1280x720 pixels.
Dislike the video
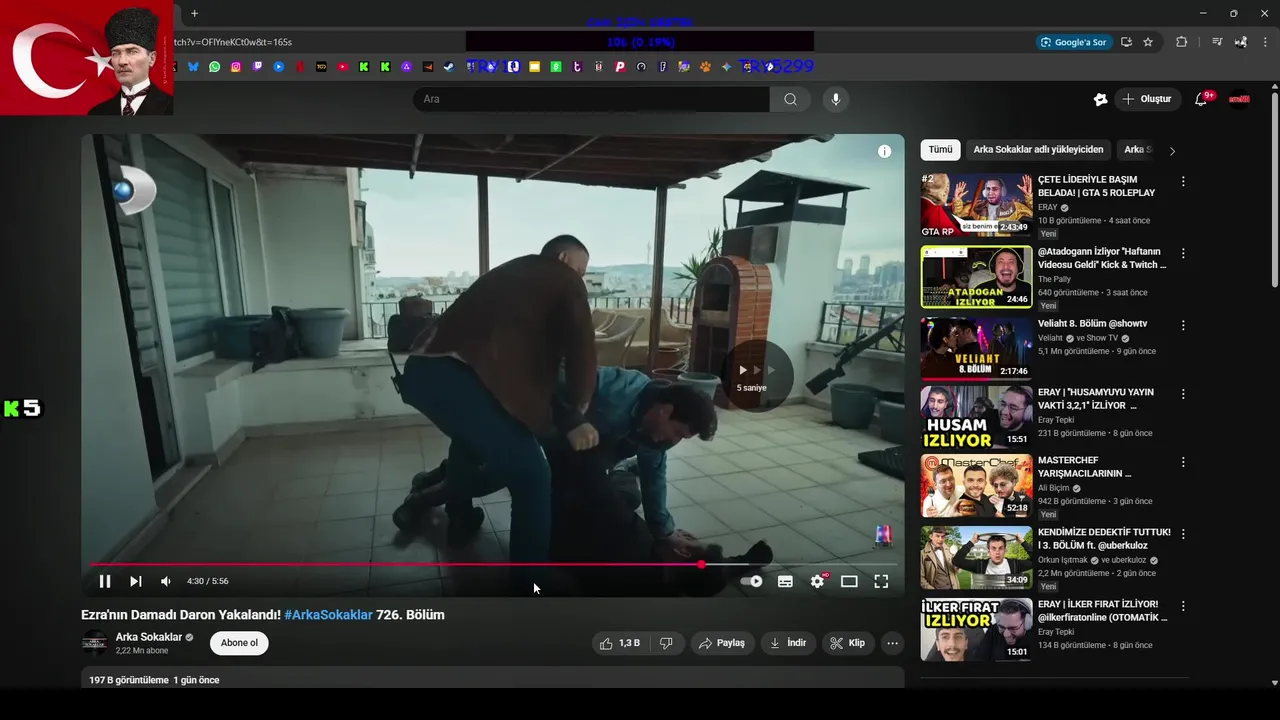tap(666, 643)
